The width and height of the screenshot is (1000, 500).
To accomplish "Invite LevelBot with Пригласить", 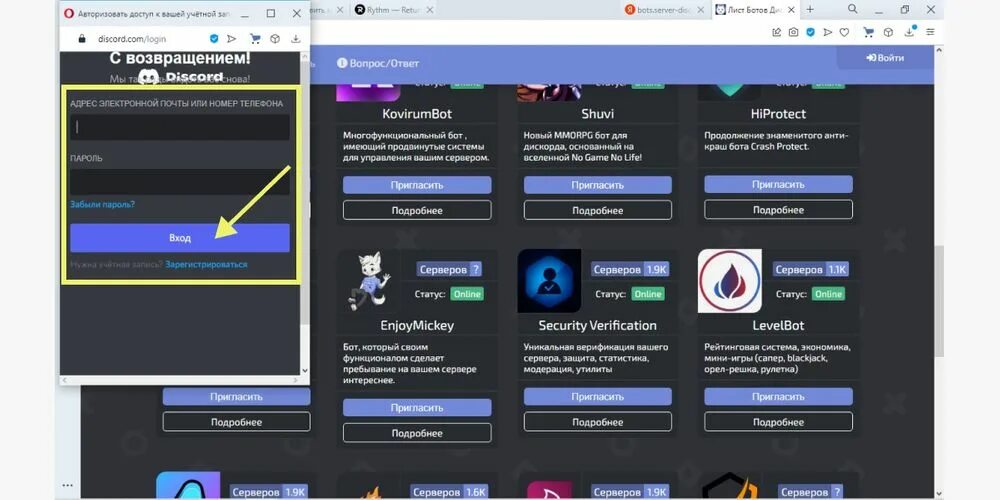I will click(x=778, y=397).
